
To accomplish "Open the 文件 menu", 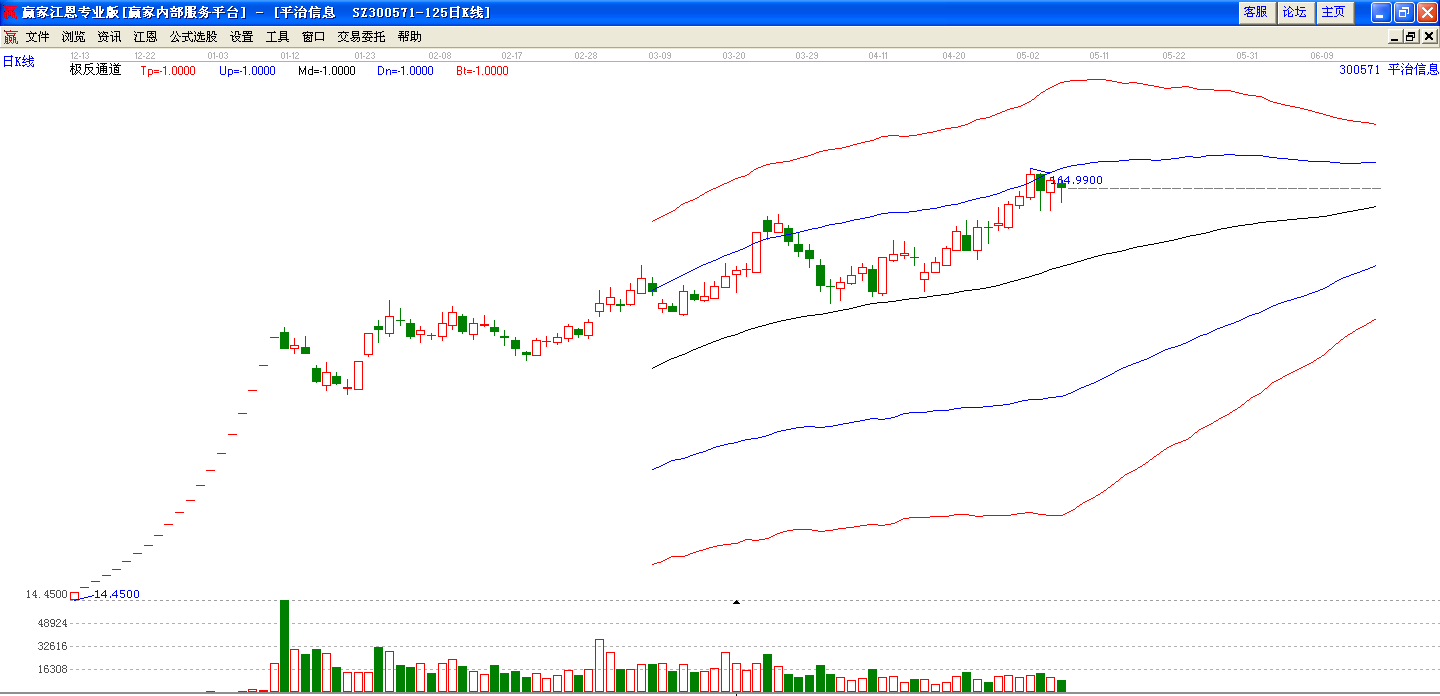I will 37,37.
